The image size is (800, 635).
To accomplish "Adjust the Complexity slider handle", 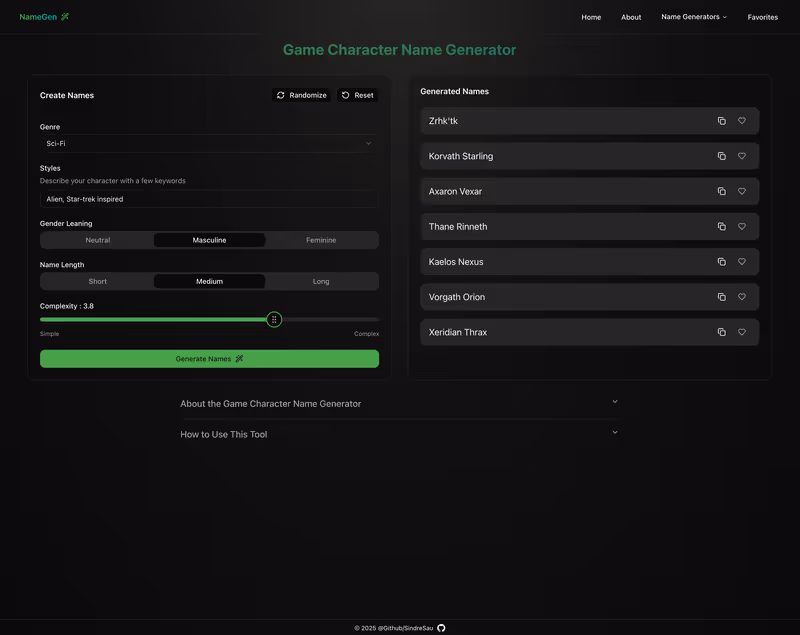I will click(275, 319).
